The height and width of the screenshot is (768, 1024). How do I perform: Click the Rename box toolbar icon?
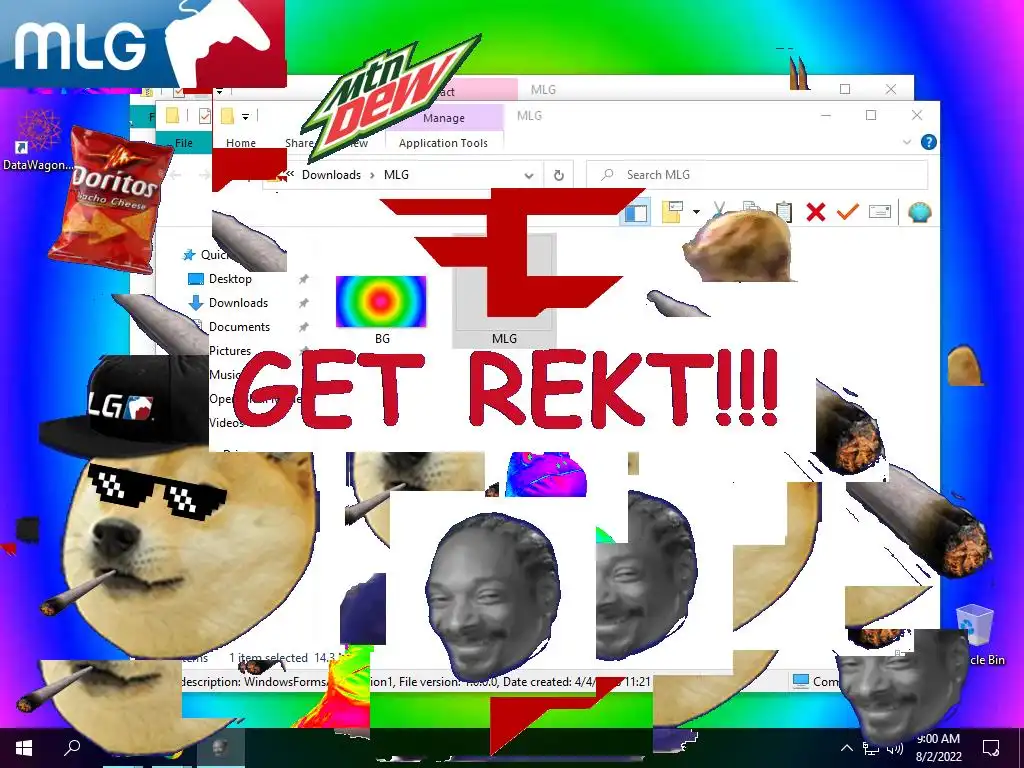(x=880, y=212)
